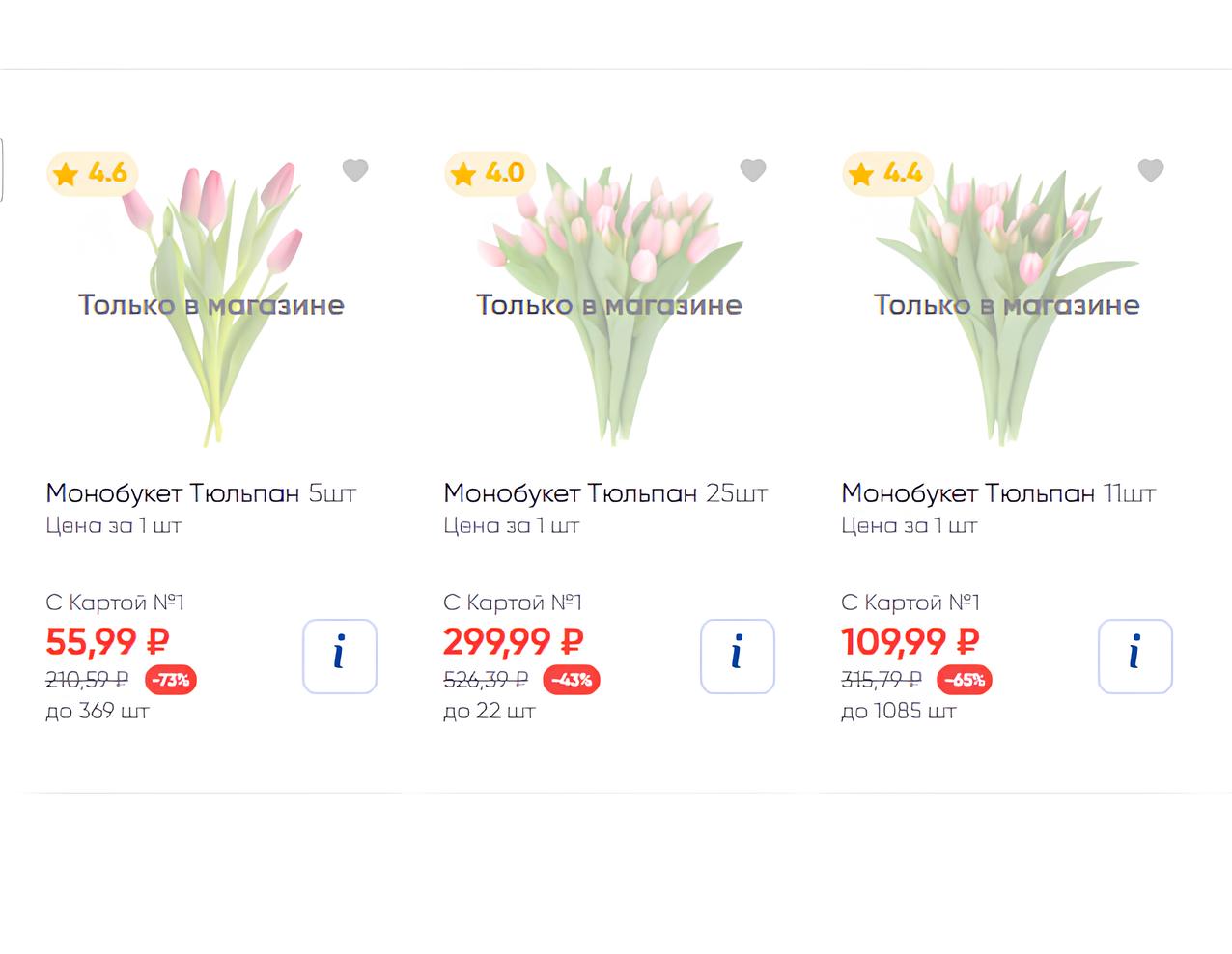Open the Монобукет Тюльпан 5шт product title
1232x954 pixels.
[201, 493]
